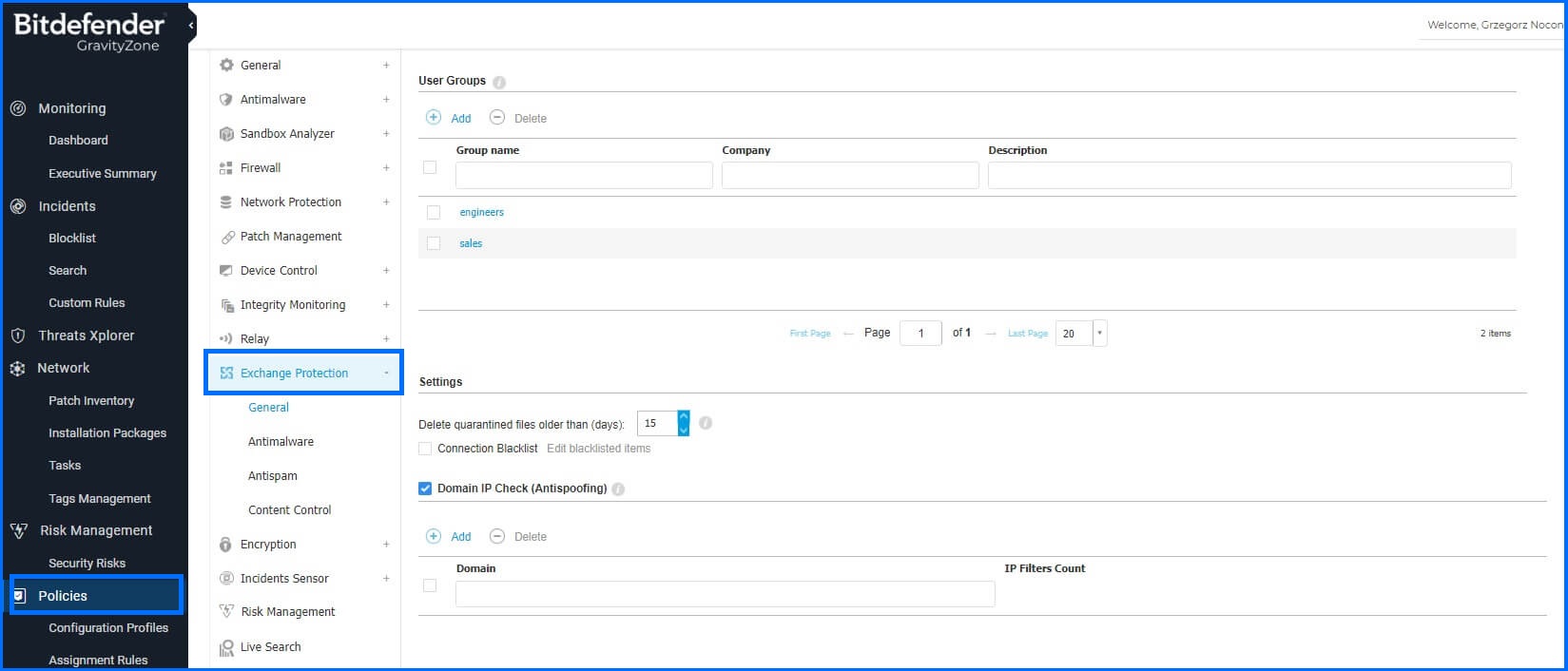The width and height of the screenshot is (1568, 671).
Task: Go to Last Page
Action: [x=1028, y=334]
